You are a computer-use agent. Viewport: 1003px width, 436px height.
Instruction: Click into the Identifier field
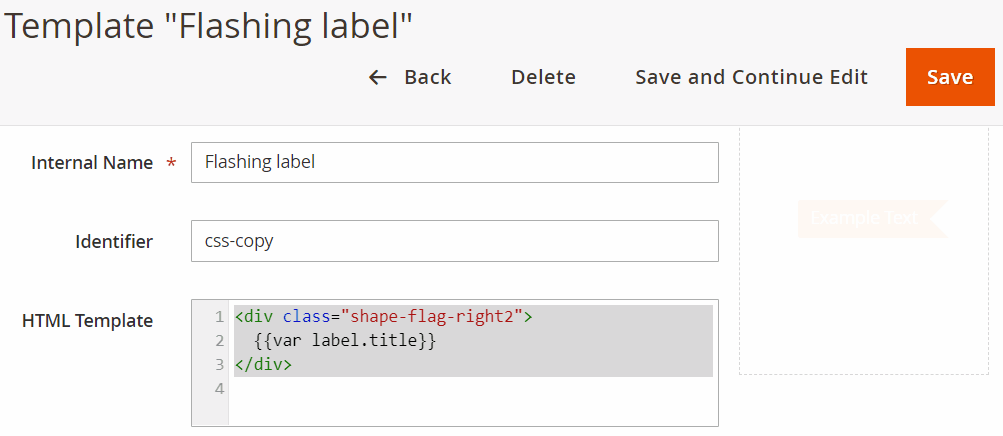(454, 241)
